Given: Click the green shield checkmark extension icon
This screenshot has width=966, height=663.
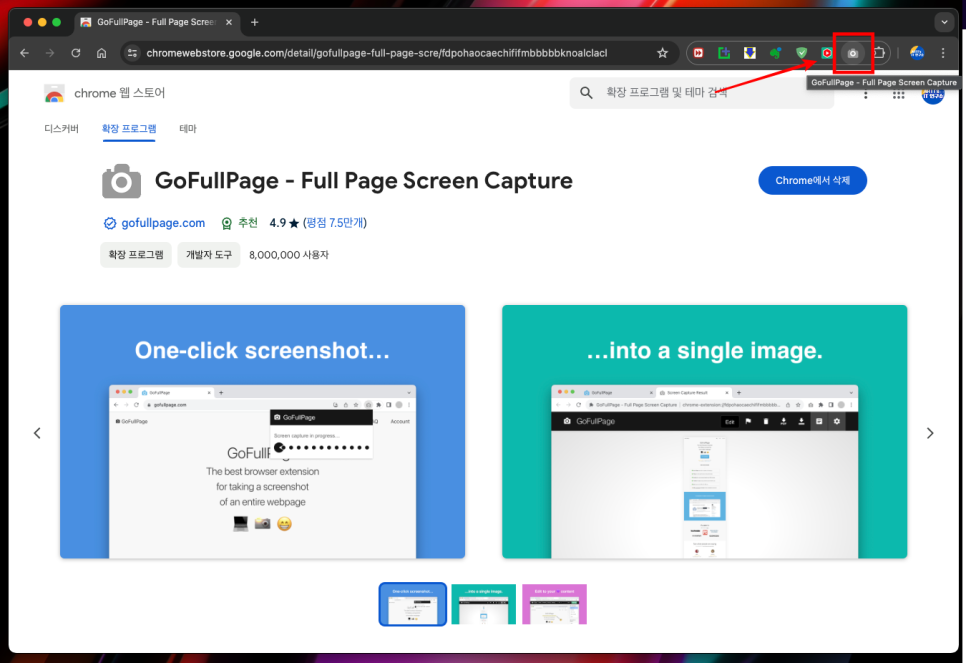Looking at the screenshot, I should [x=801, y=53].
